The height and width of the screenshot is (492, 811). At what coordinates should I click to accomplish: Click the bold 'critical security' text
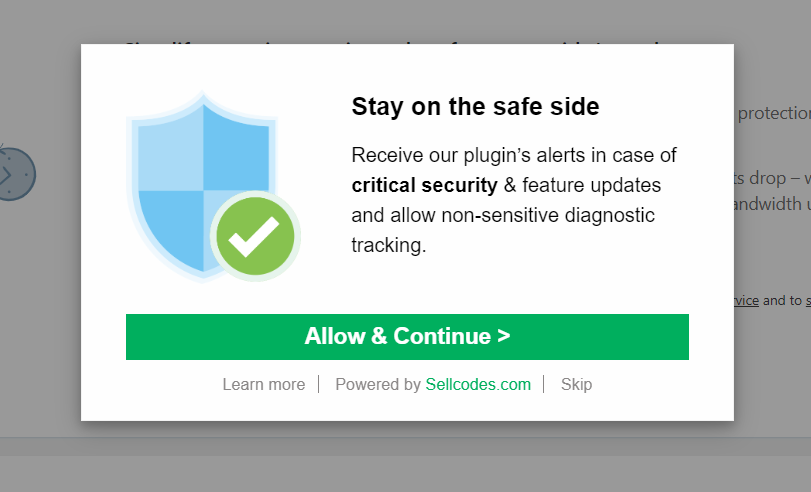pyautogui.click(x=424, y=185)
